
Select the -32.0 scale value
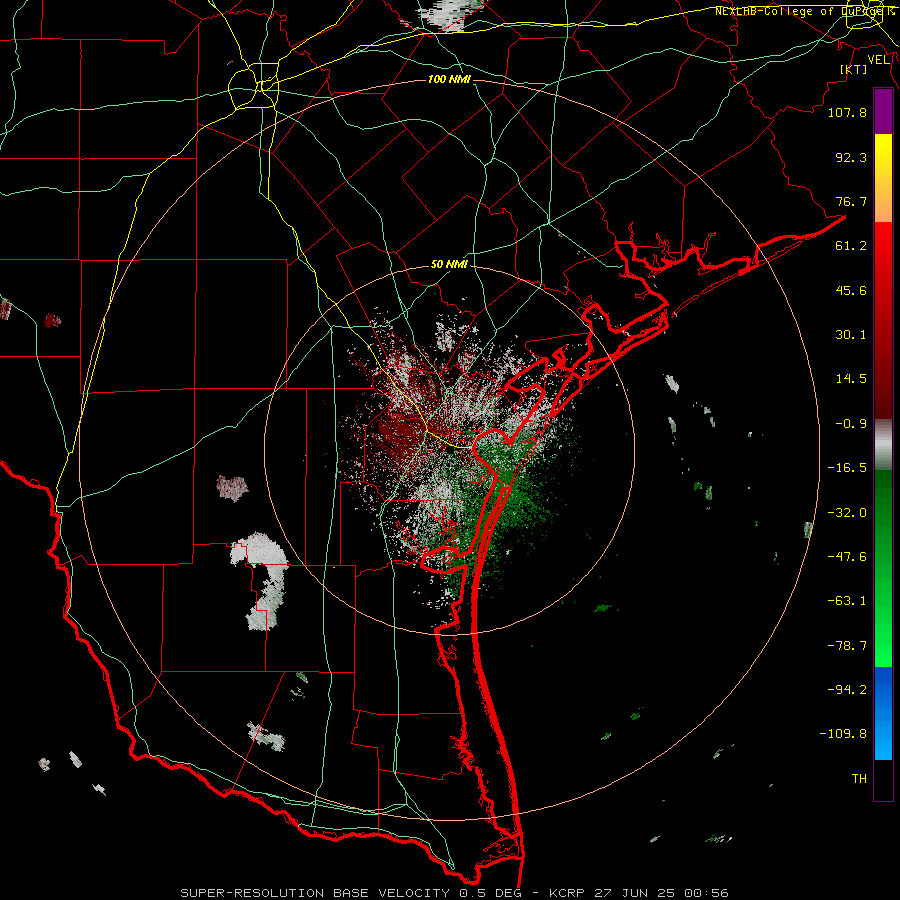(847, 513)
